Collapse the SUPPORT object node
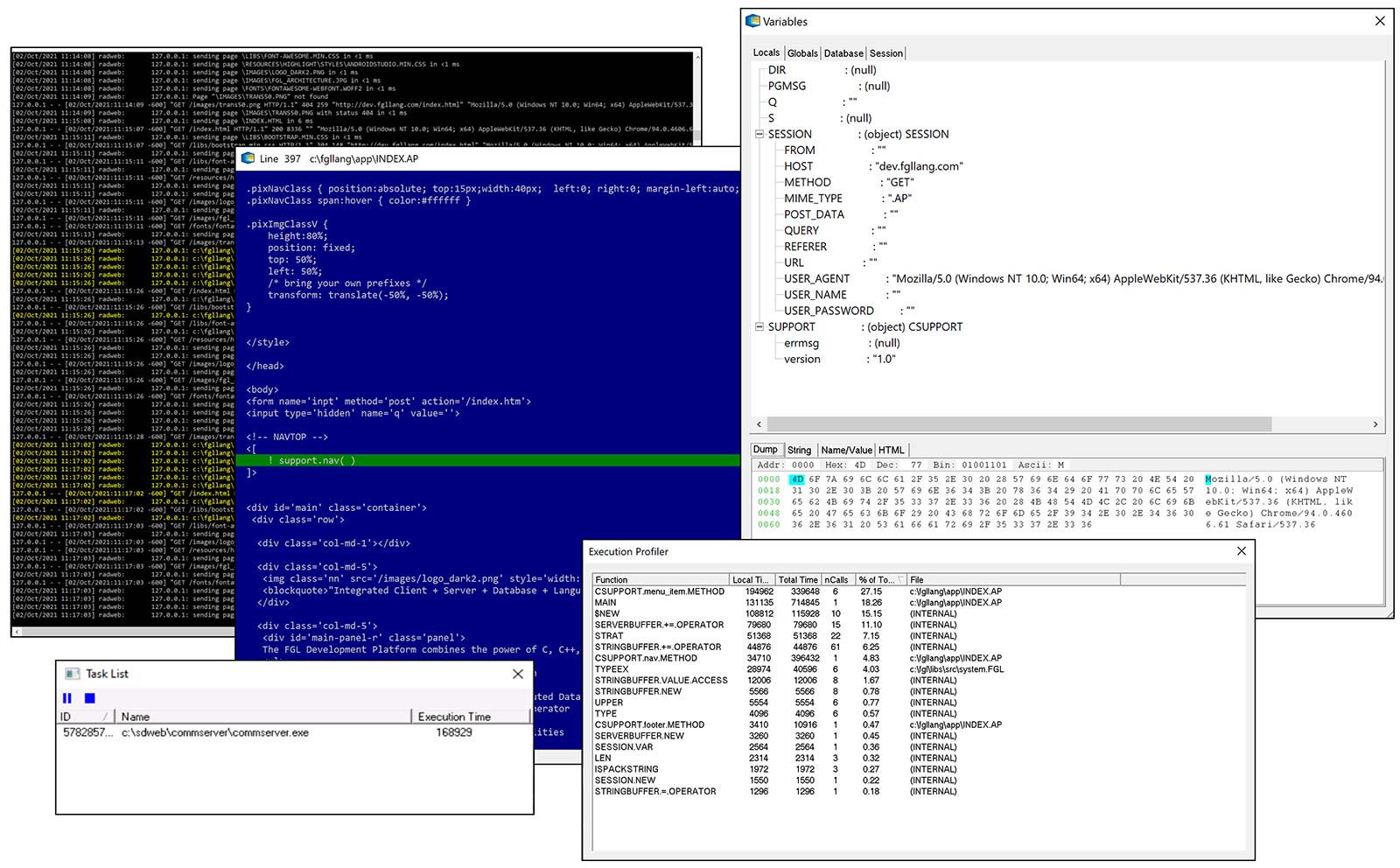This screenshot has height=868, width=1400. (759, 326)
